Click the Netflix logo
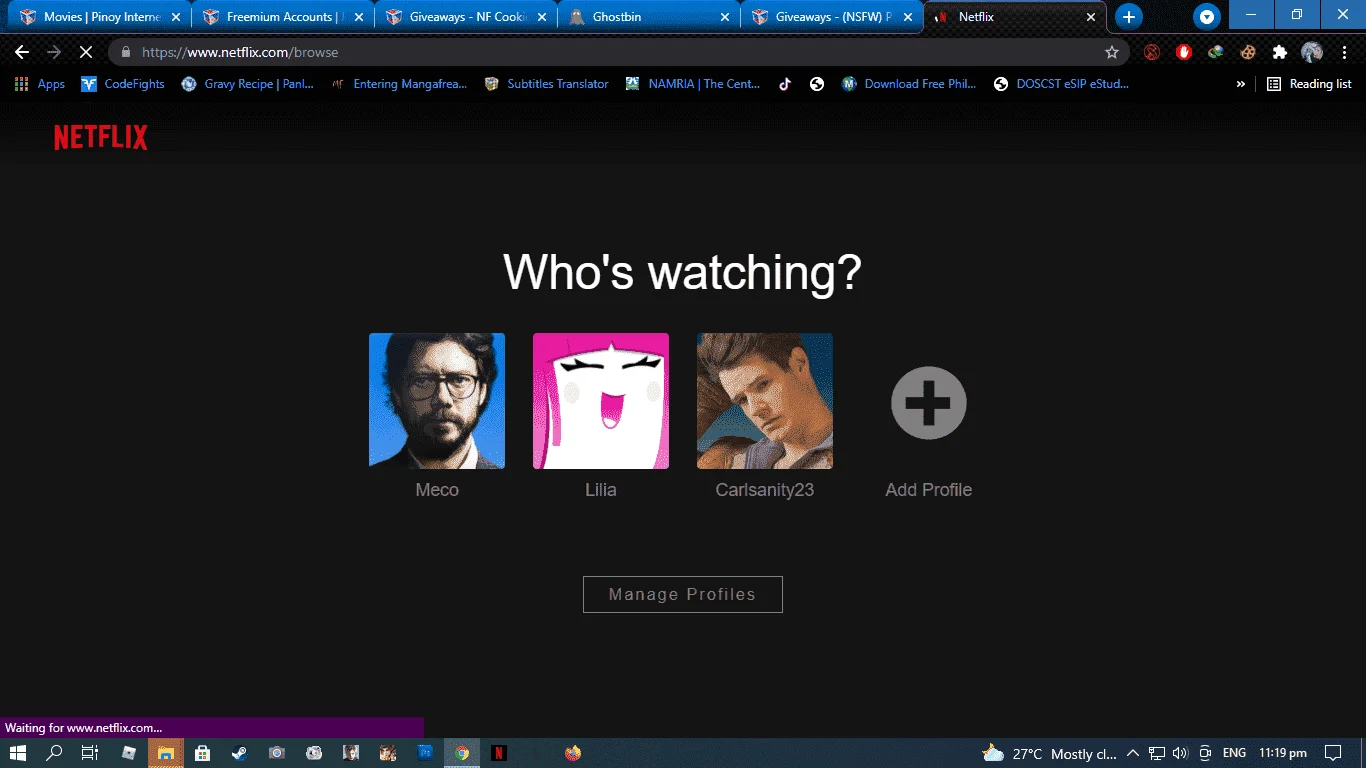 click(x=100, y=138)
